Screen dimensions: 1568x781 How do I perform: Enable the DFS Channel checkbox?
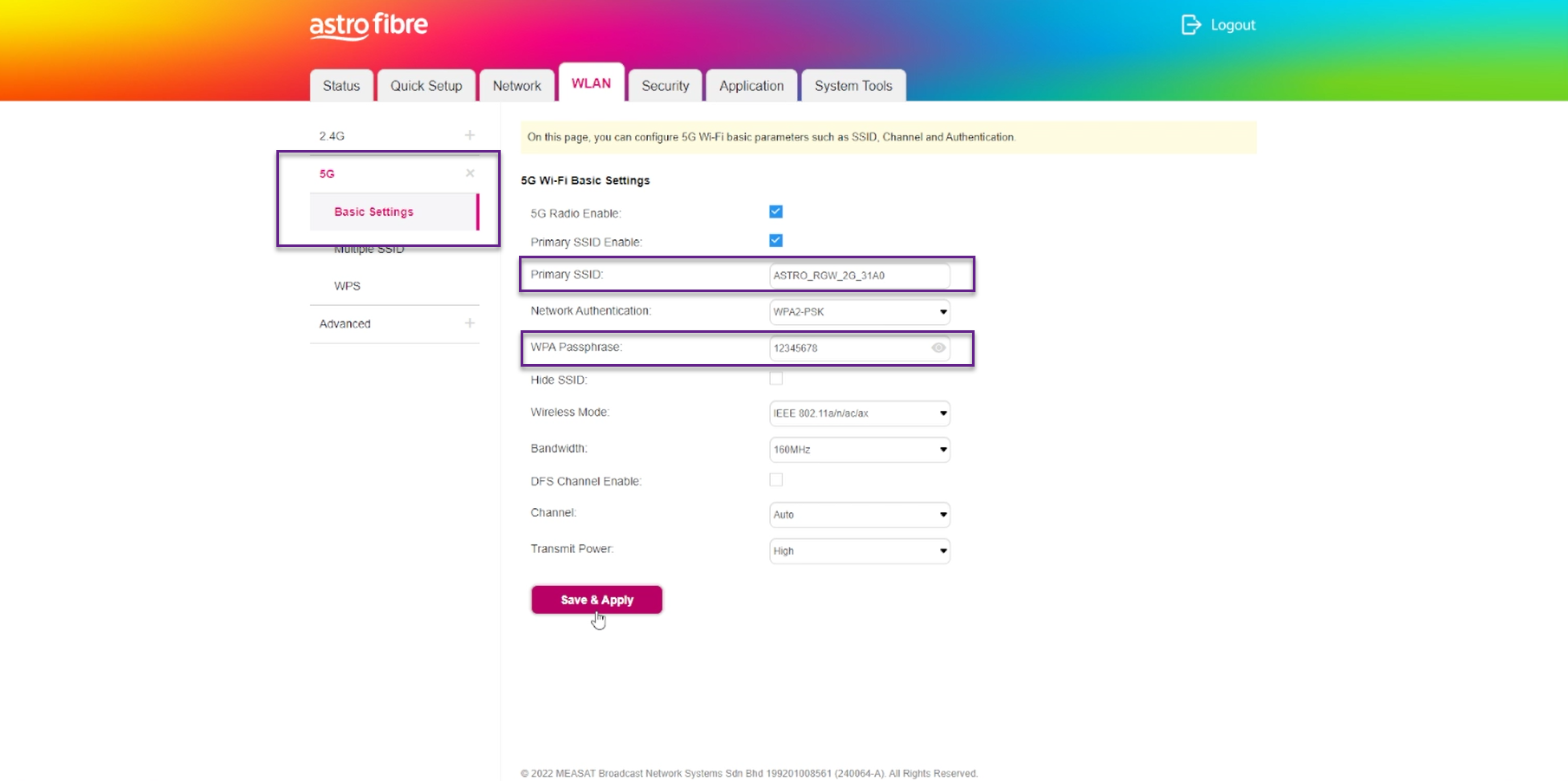pos(776,480)
